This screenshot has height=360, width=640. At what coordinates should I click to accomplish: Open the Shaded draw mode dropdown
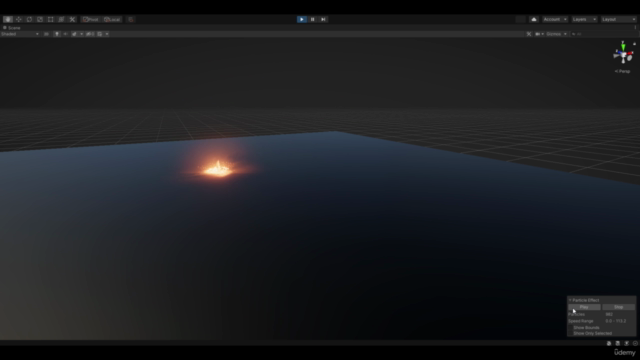pyautogui.click(x=20, y=34)
